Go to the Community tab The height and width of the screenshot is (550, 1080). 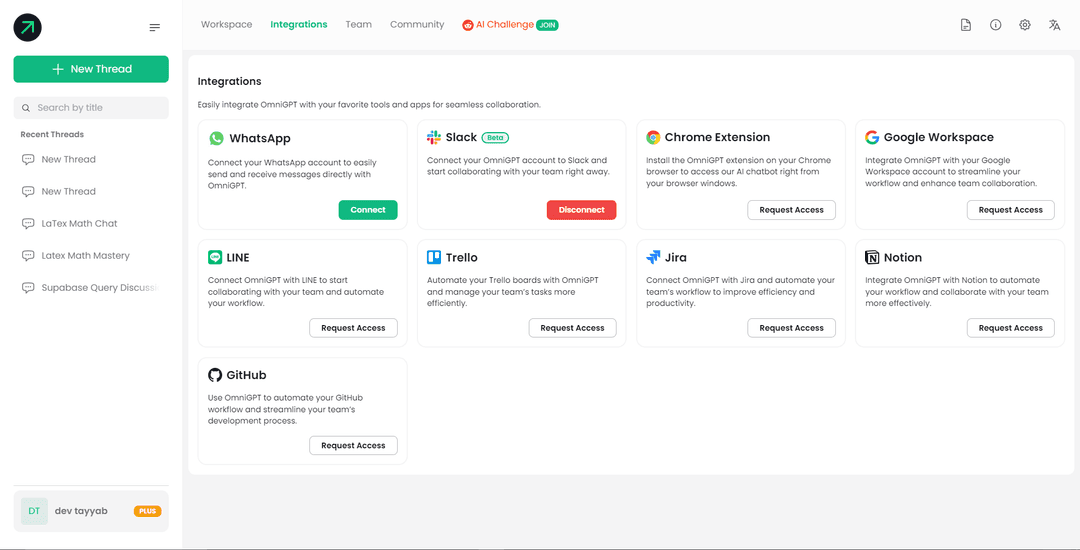tap(417, 24)
